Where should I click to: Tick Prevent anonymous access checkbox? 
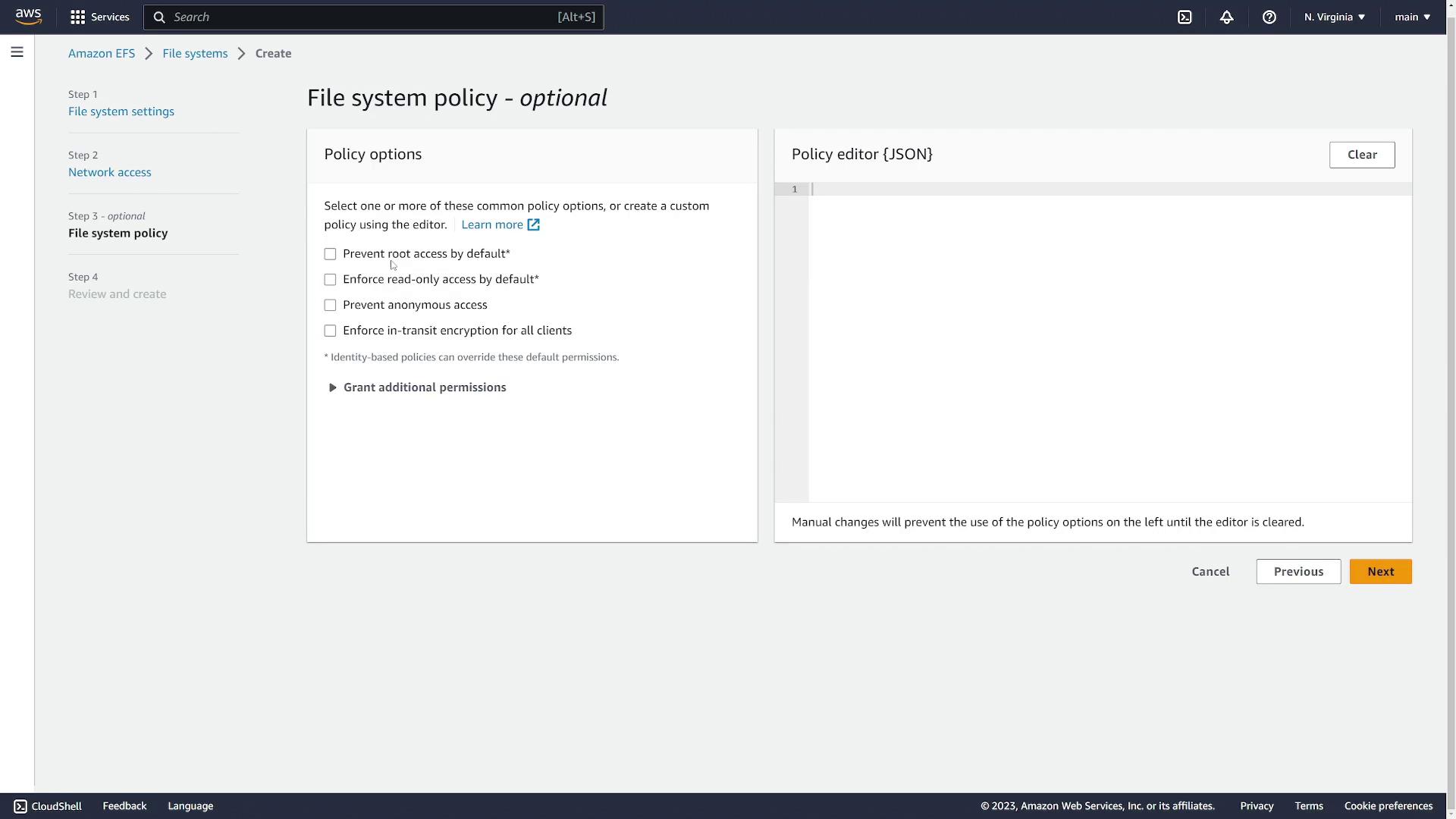click(x=330, y=305)
